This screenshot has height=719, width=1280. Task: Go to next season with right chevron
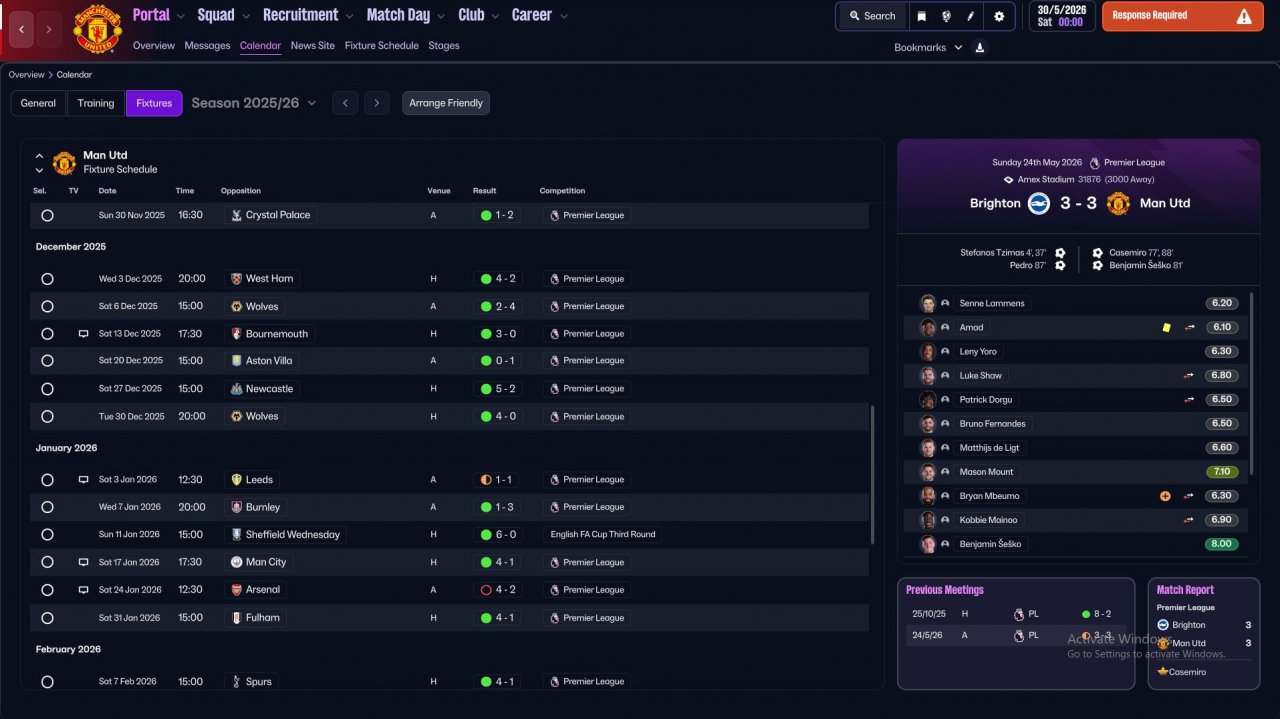376,103
